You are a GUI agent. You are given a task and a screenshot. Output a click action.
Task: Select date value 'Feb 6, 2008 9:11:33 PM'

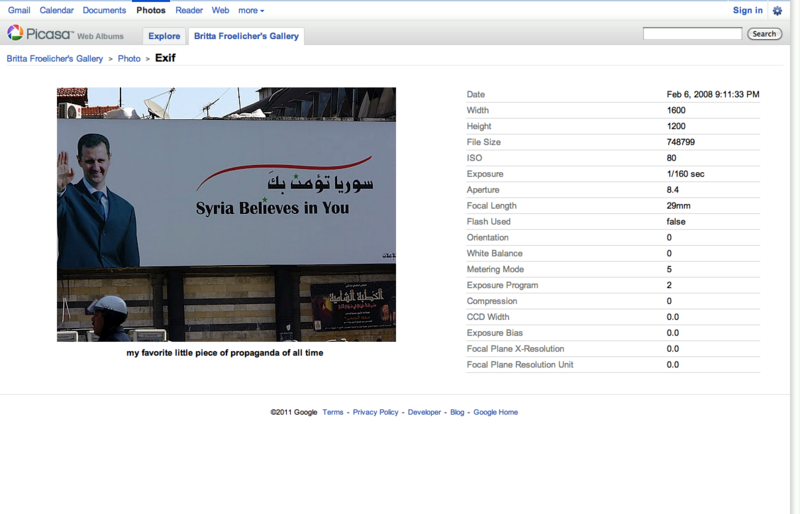713,94
